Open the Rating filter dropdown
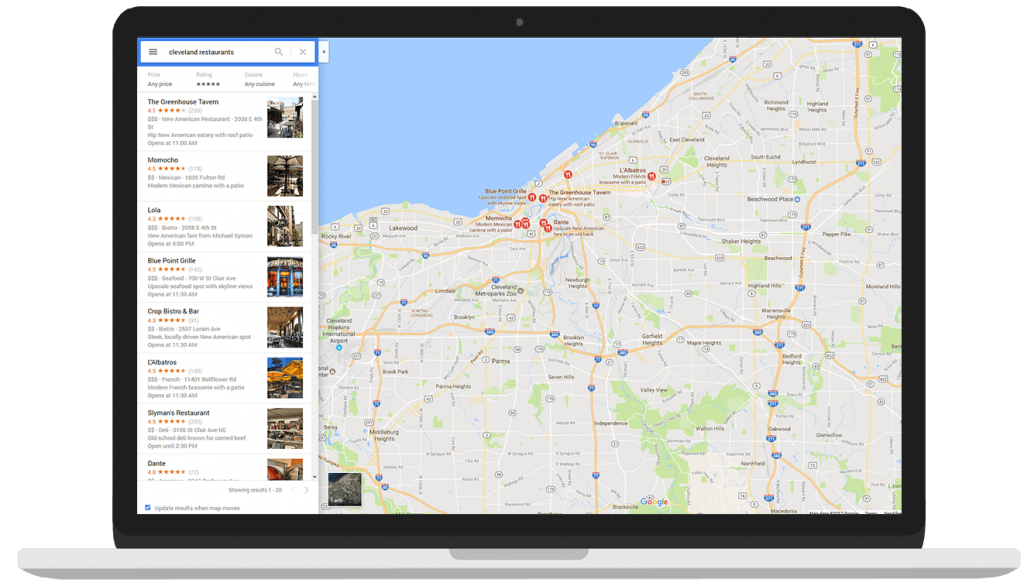This screenshot has width=1024, height=586. click(208, 84)
